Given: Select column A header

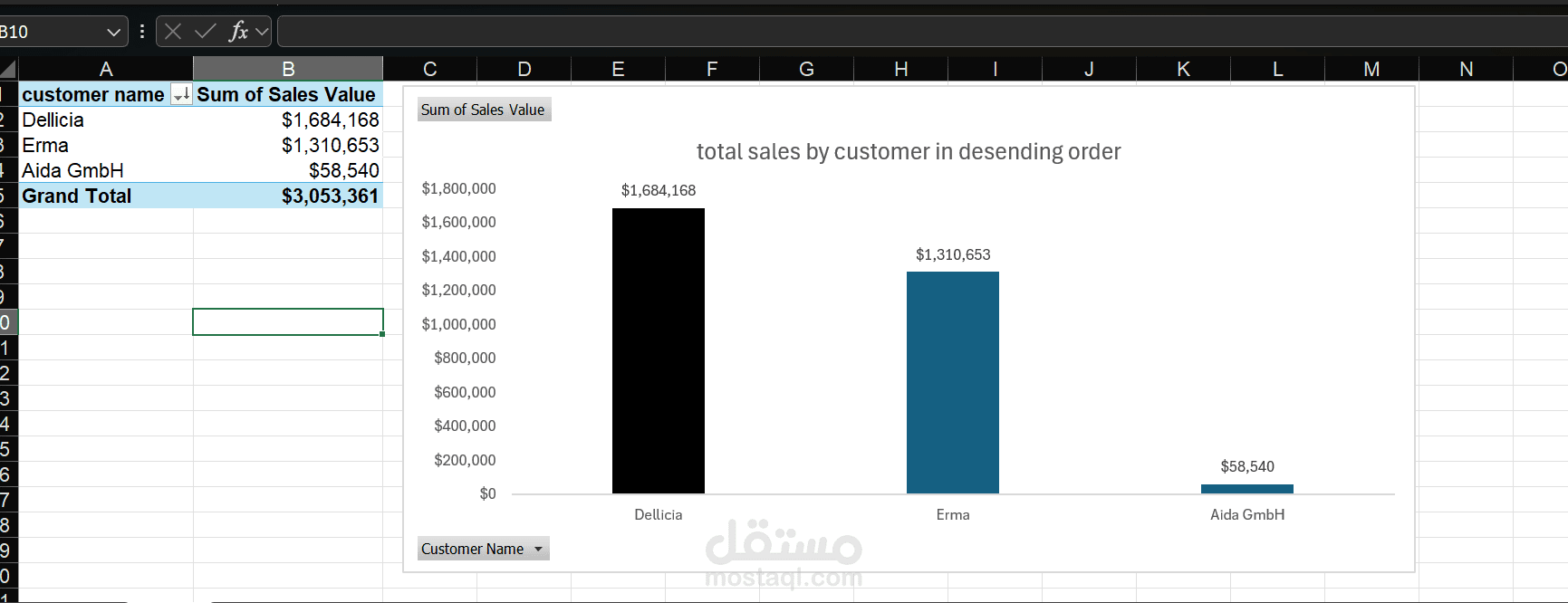Looking at the screenshot, I should pyautogui.click(x=106, y=69).
